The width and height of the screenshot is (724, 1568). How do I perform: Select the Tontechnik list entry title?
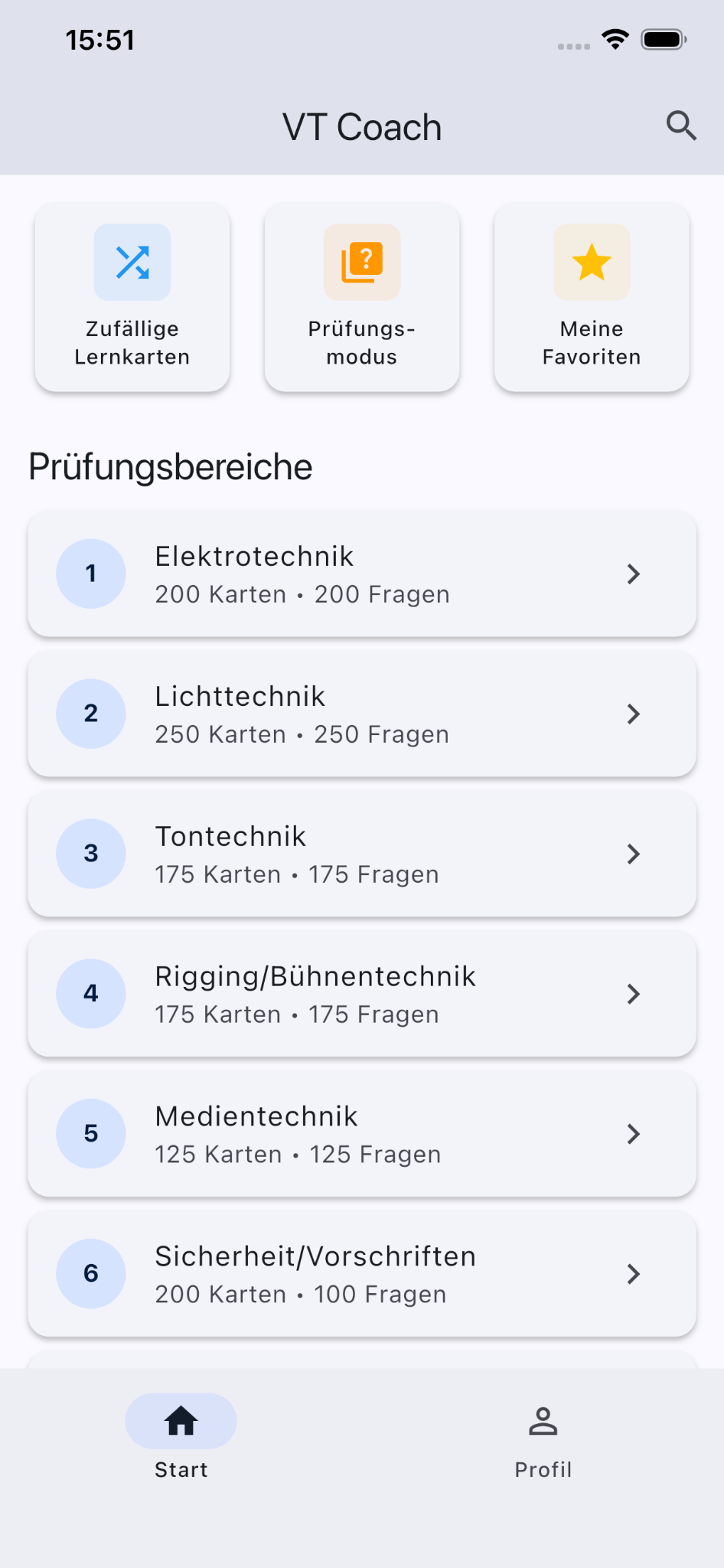pos(230,837)
